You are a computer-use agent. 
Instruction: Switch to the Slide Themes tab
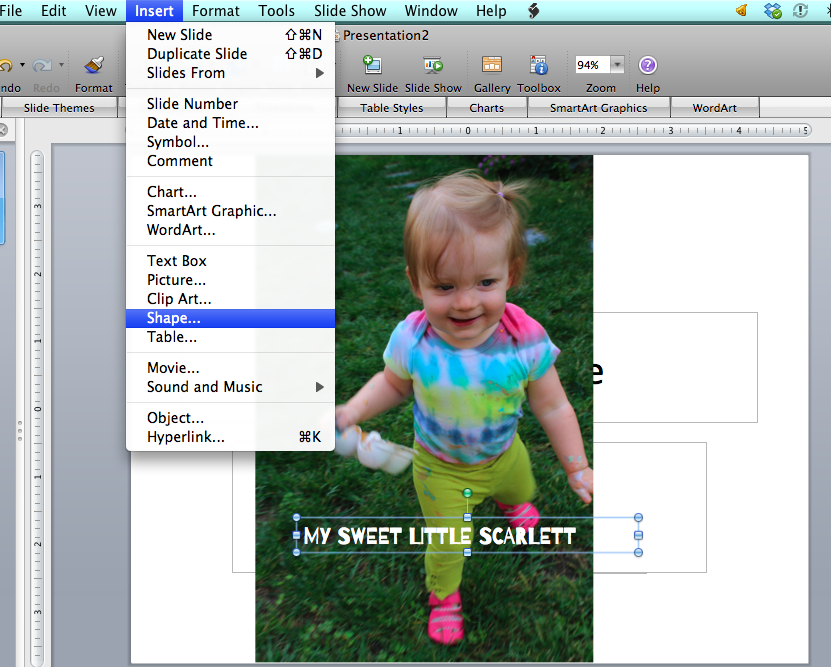[x=59, y=108]
